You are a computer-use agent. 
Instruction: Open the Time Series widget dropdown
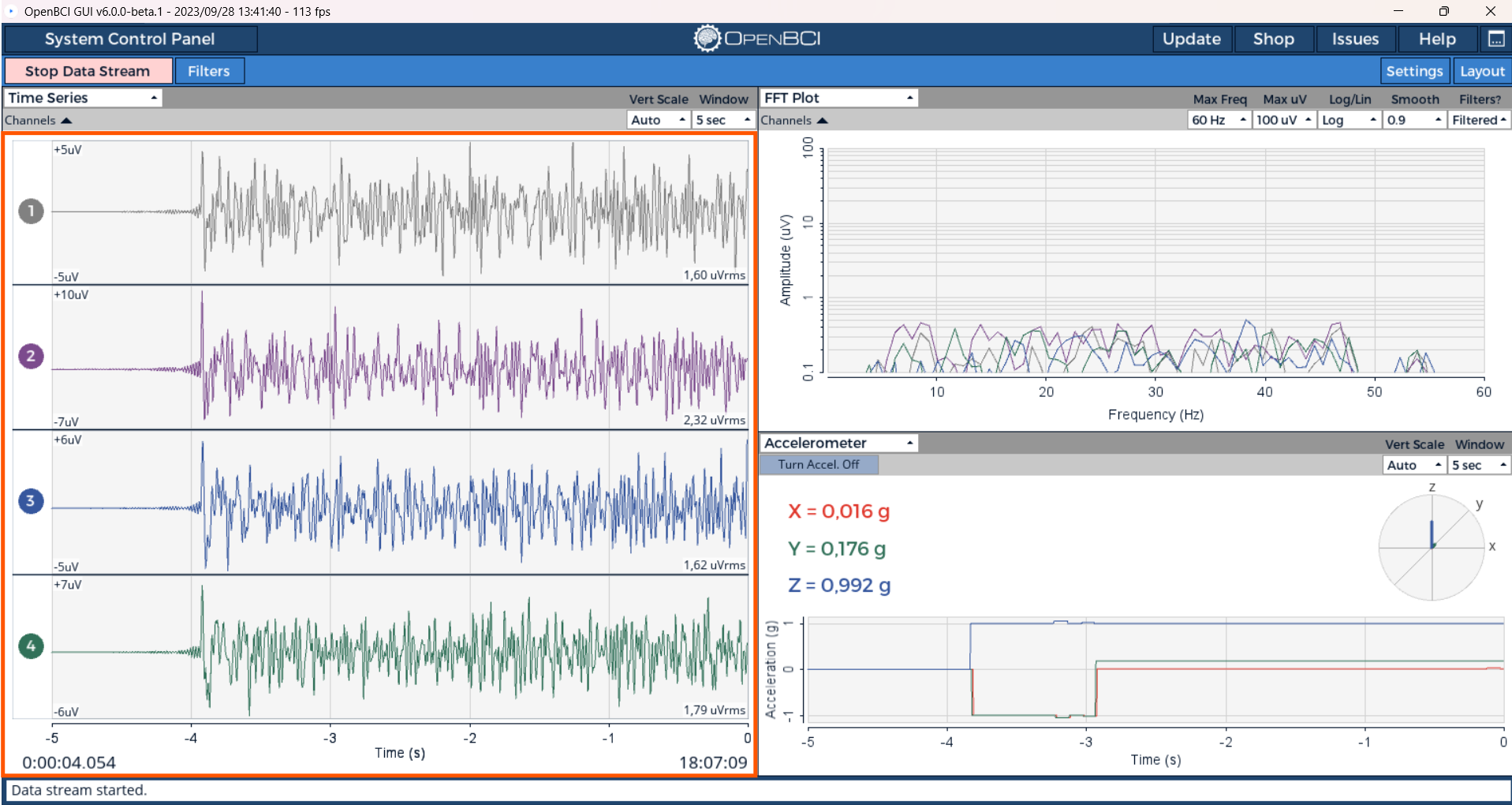[83, 98]
